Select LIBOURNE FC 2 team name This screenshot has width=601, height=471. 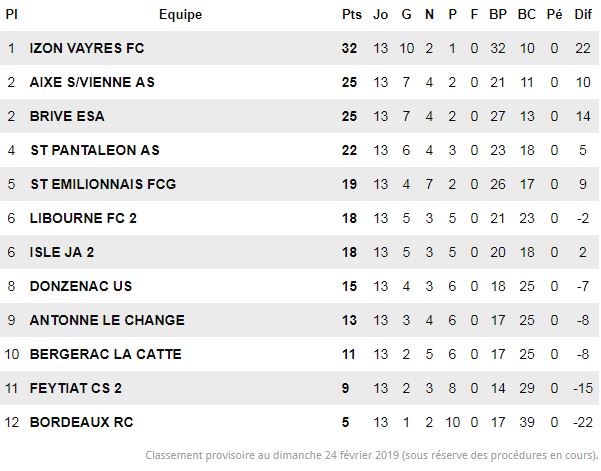(x=83, y=218)
